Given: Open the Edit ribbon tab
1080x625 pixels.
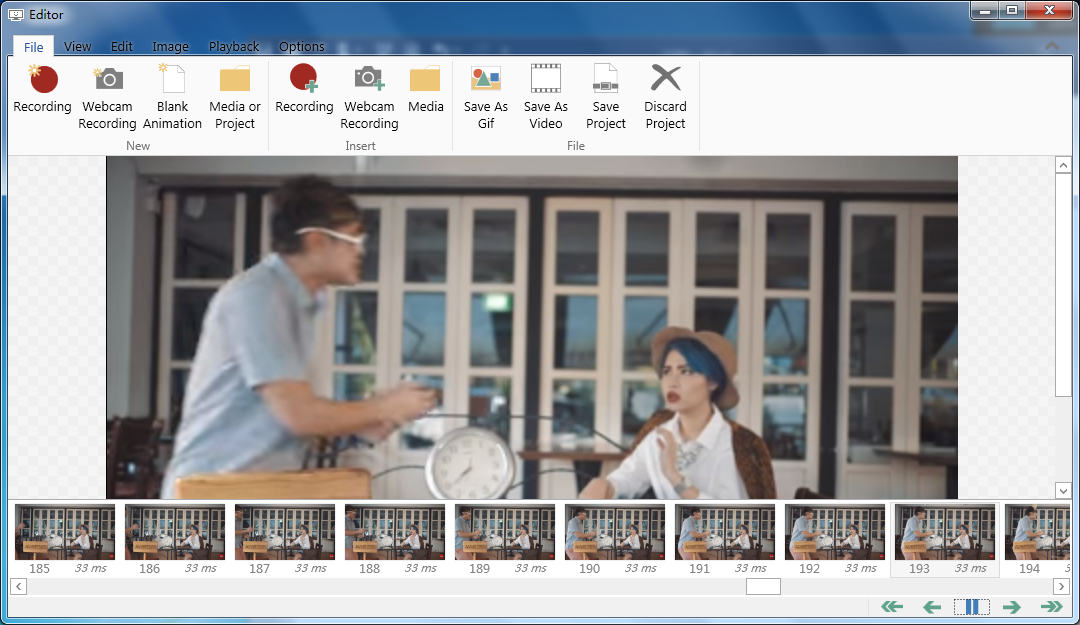Looking at the screenshot, I should [x=122, y=46].
